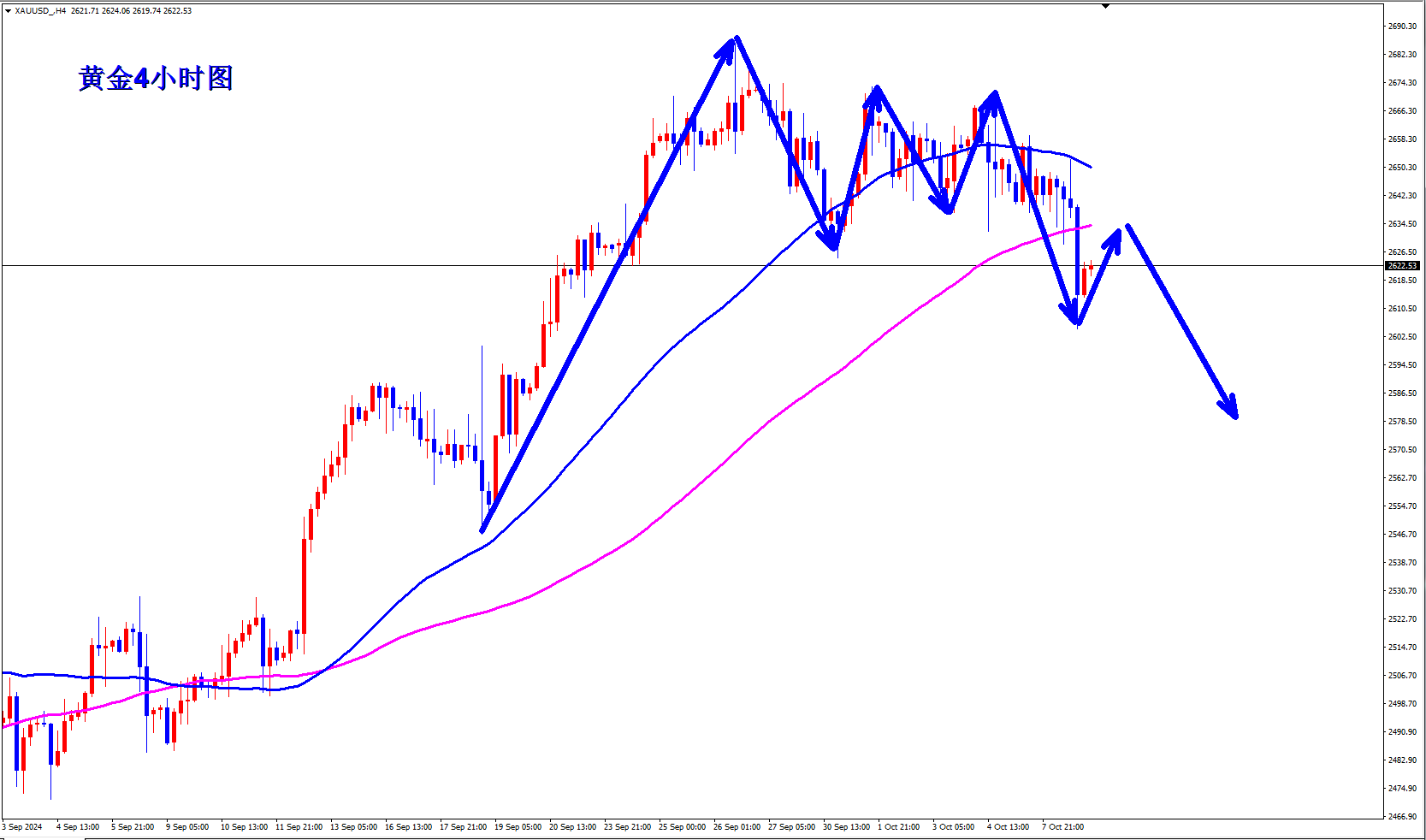Click the 2530.70 price axis label
This screenshot has height=840, width=1426.
pyautogui.click(x=1402, y=591)
